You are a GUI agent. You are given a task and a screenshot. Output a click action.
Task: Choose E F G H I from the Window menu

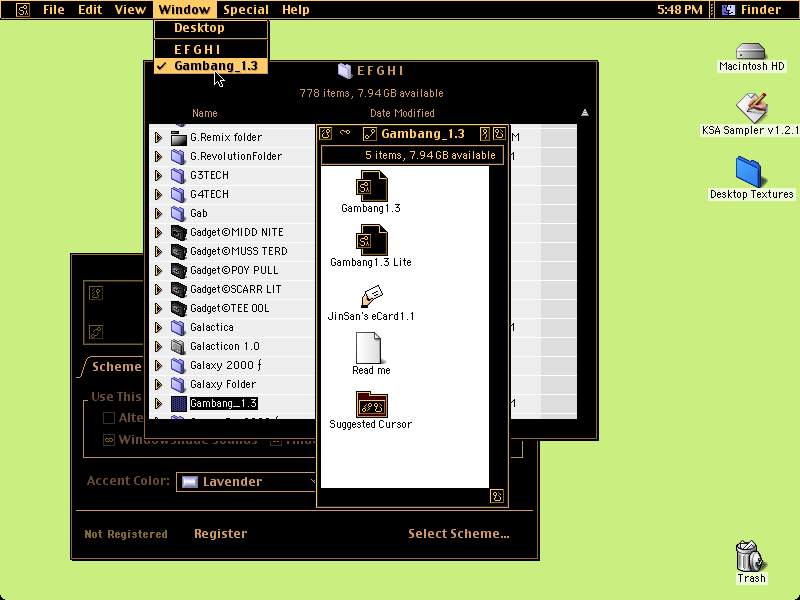click(211, 49)
